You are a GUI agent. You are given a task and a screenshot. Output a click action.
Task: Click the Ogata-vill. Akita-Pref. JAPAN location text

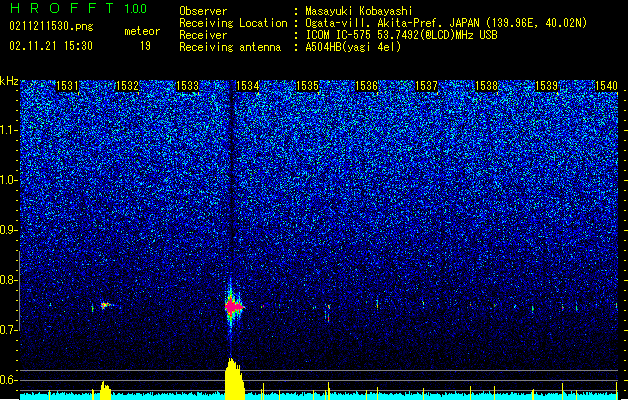446,23
